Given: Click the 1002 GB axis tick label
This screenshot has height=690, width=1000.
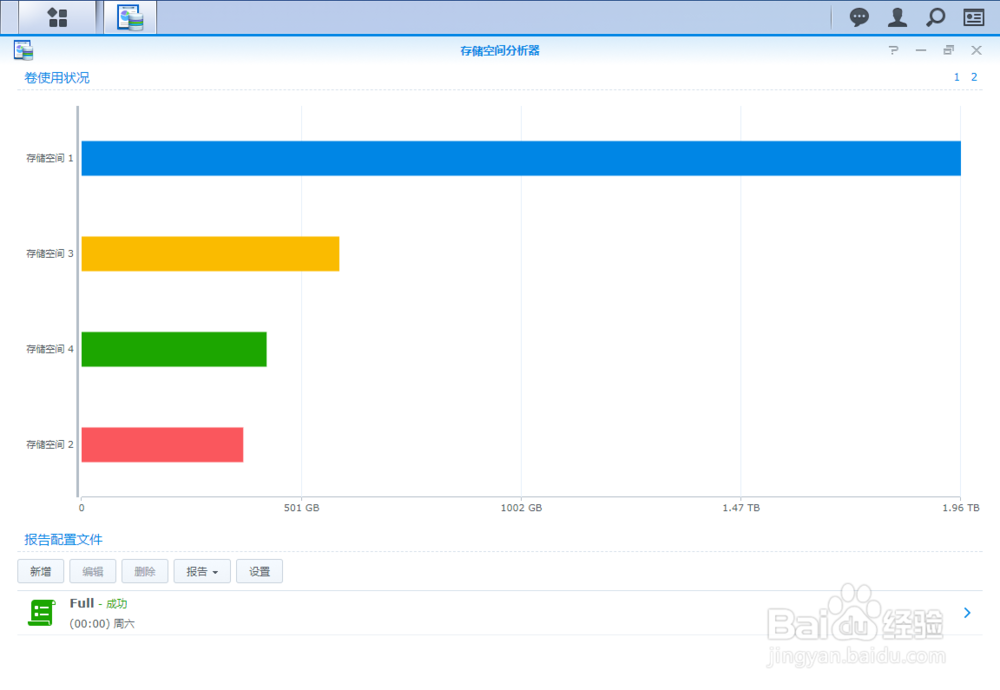Looking at the screenshot, I should 521,508.
